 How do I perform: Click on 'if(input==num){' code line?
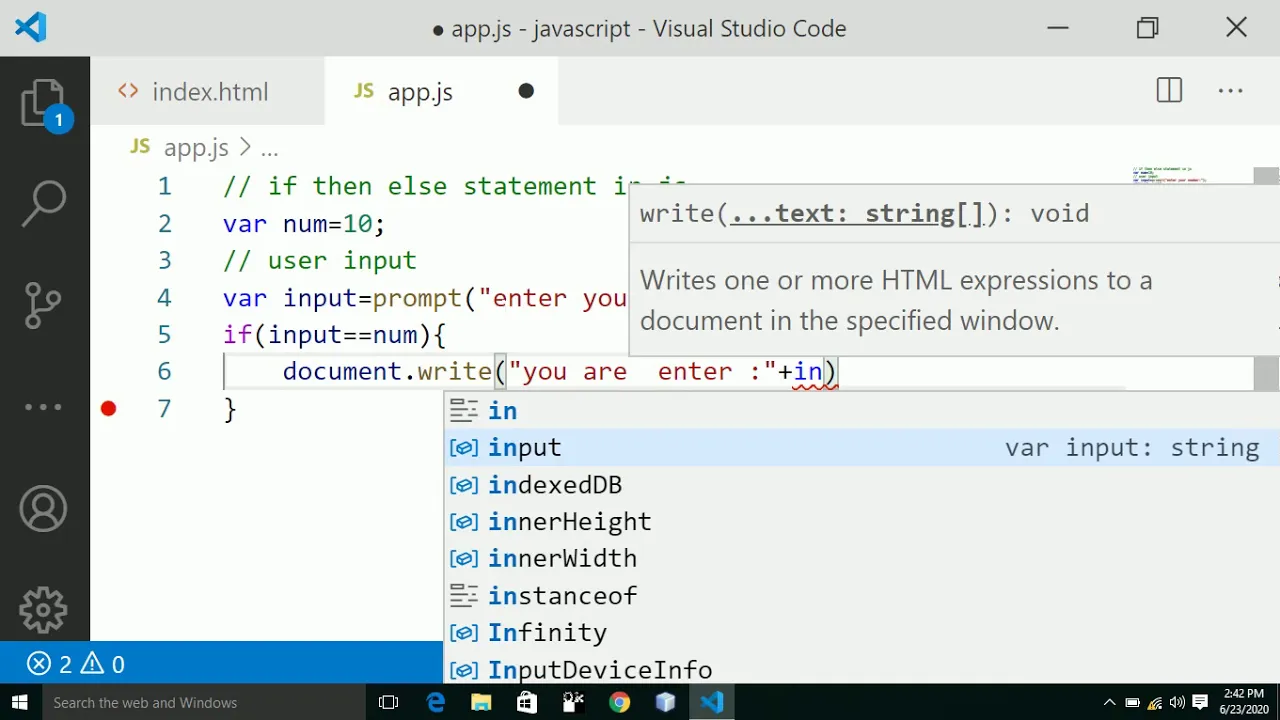point(334,334)
